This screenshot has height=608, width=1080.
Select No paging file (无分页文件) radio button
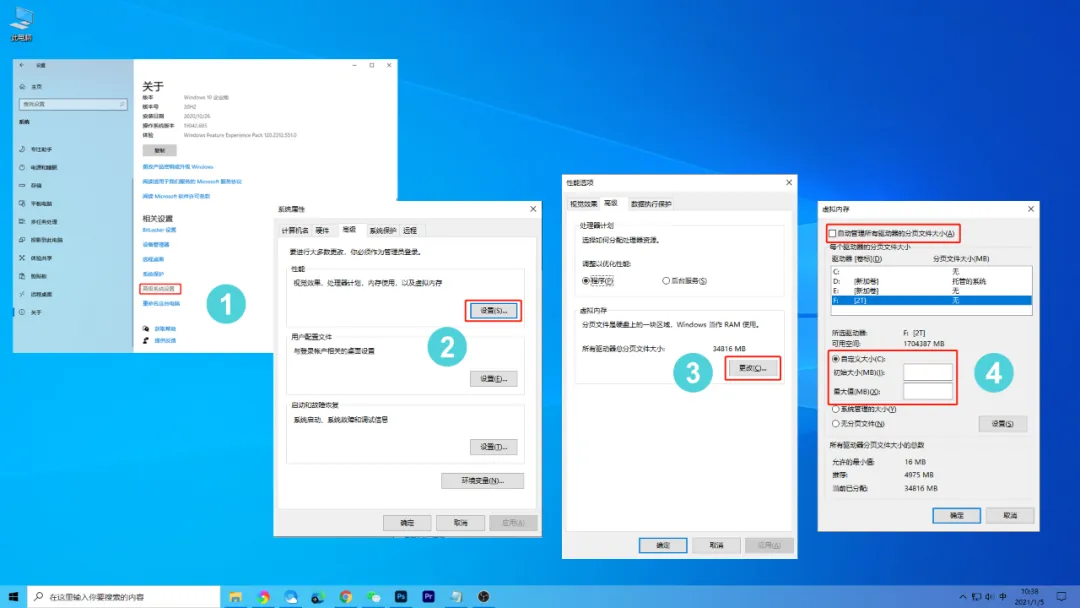(x=836, y=423)
